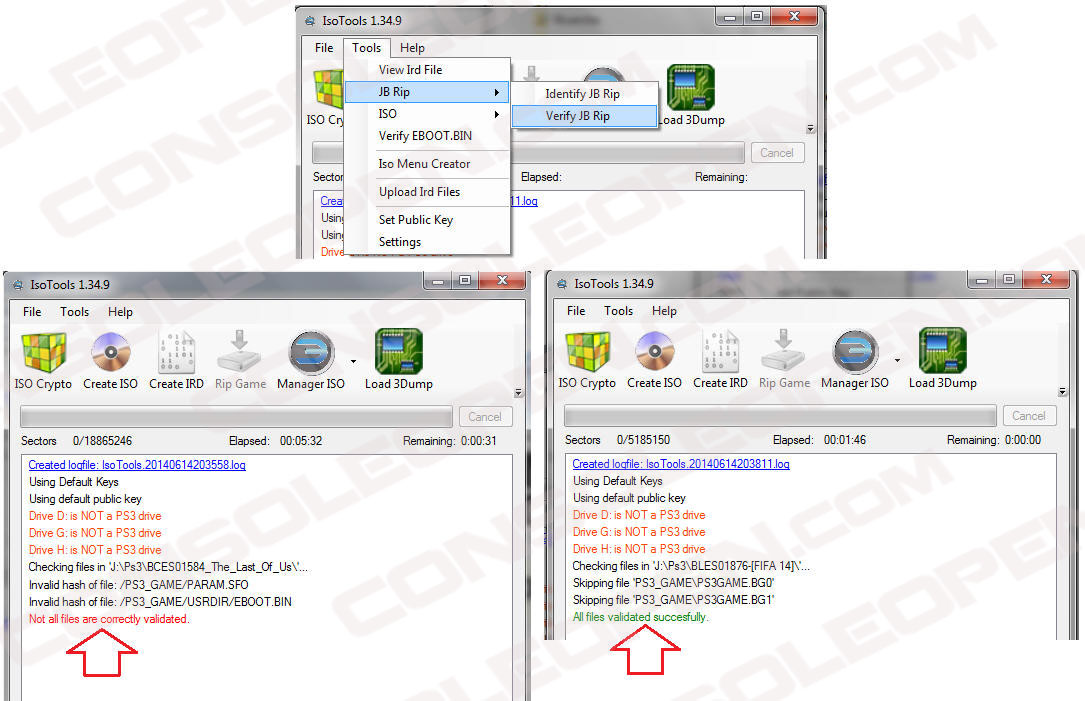Select the skipping file PS3GAME.BG1 log line
This screenshot has width=1085, height=701.
(x=673, y=600)
